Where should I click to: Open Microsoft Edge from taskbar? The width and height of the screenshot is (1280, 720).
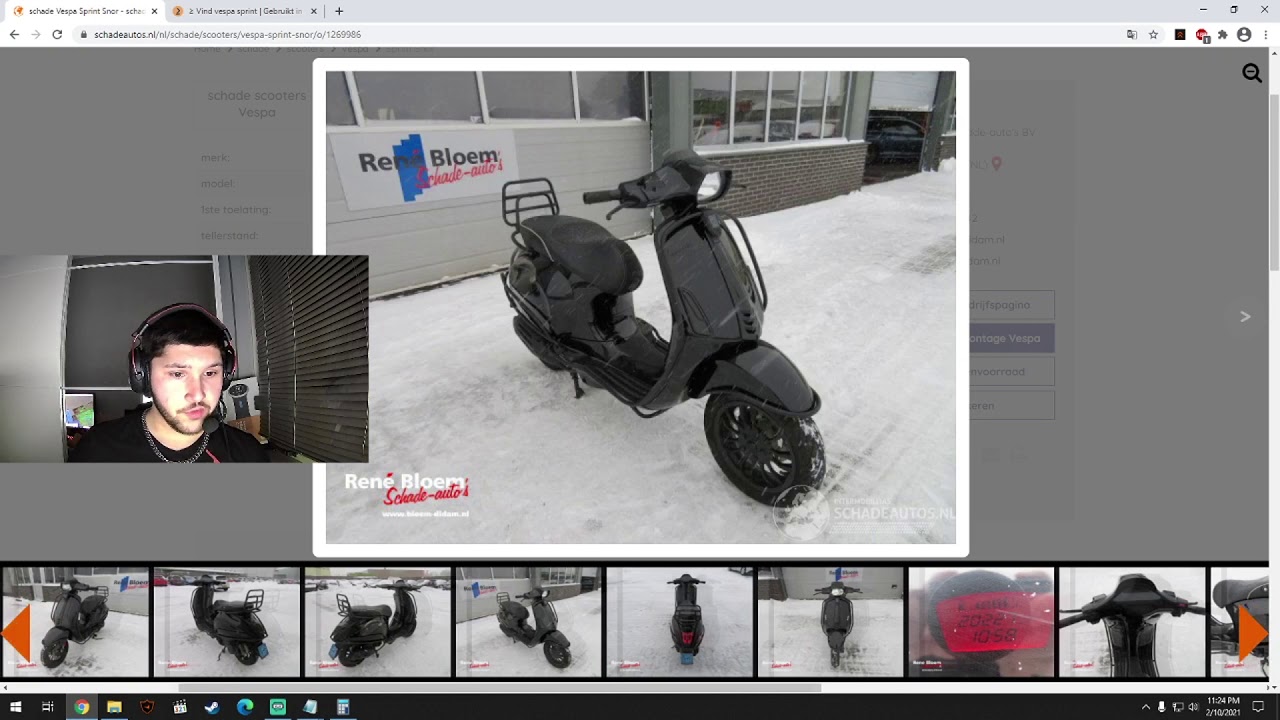click(x=245, y=707)
